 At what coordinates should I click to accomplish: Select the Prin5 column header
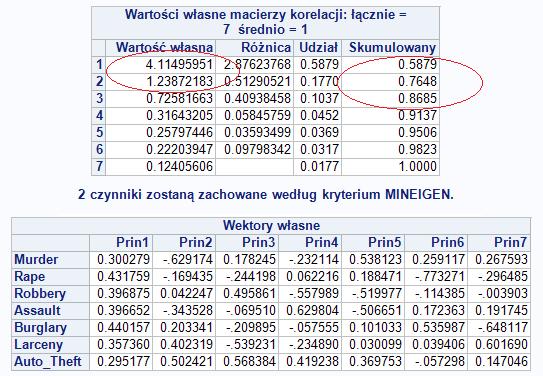[x=384, y=242]
